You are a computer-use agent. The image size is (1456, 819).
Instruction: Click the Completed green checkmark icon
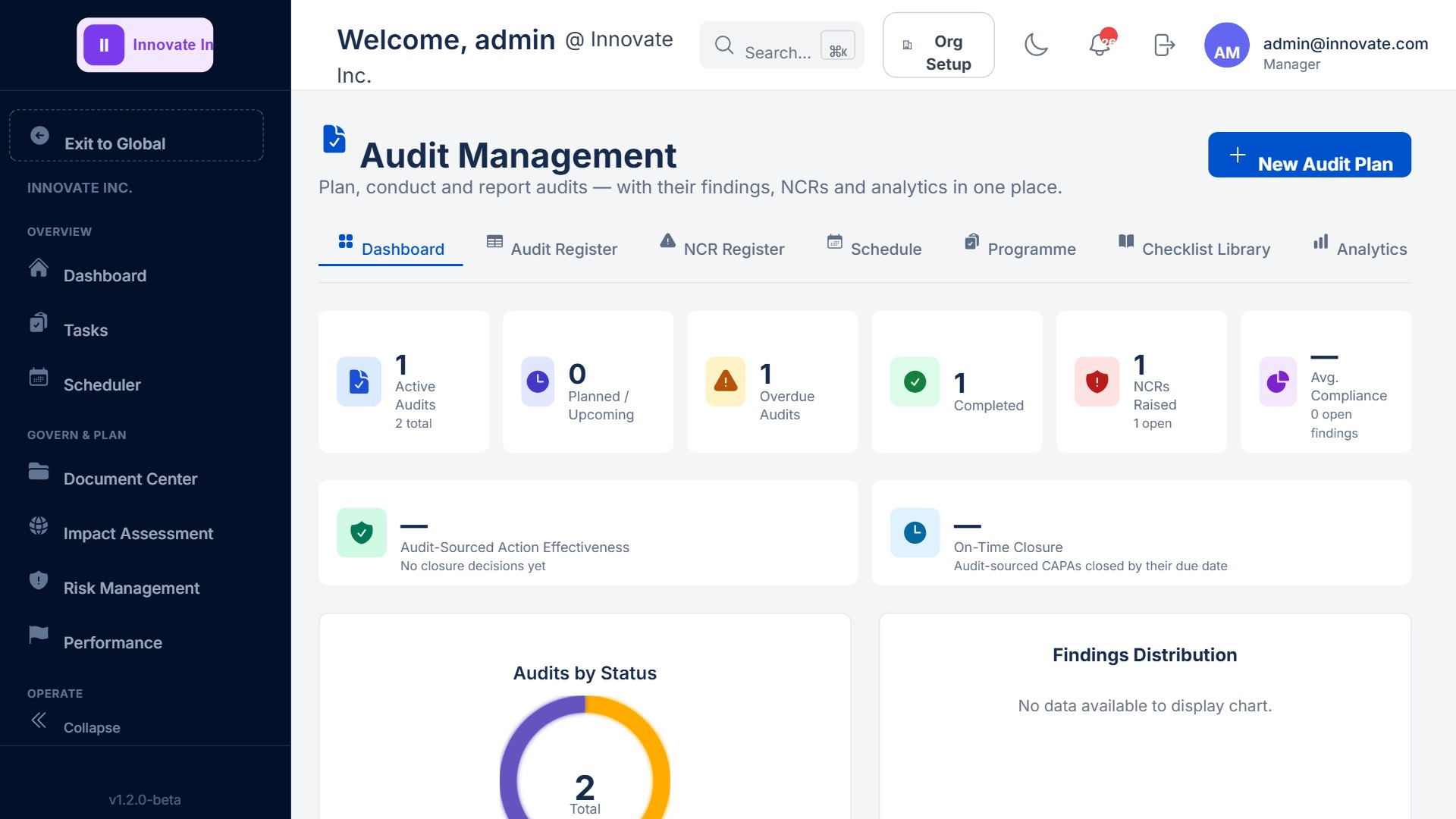click(915, 381)
